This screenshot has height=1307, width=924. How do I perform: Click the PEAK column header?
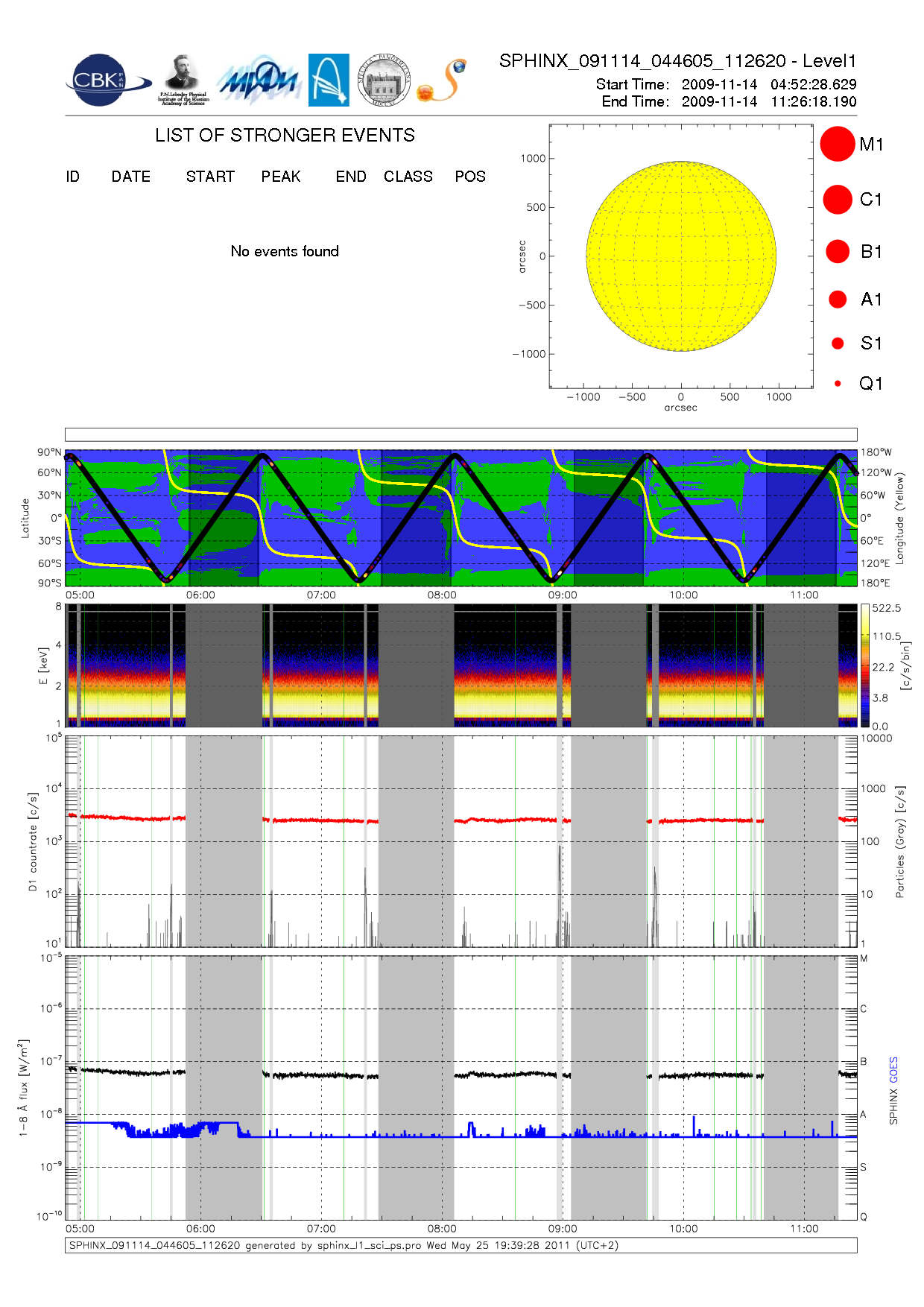[281, 177]
